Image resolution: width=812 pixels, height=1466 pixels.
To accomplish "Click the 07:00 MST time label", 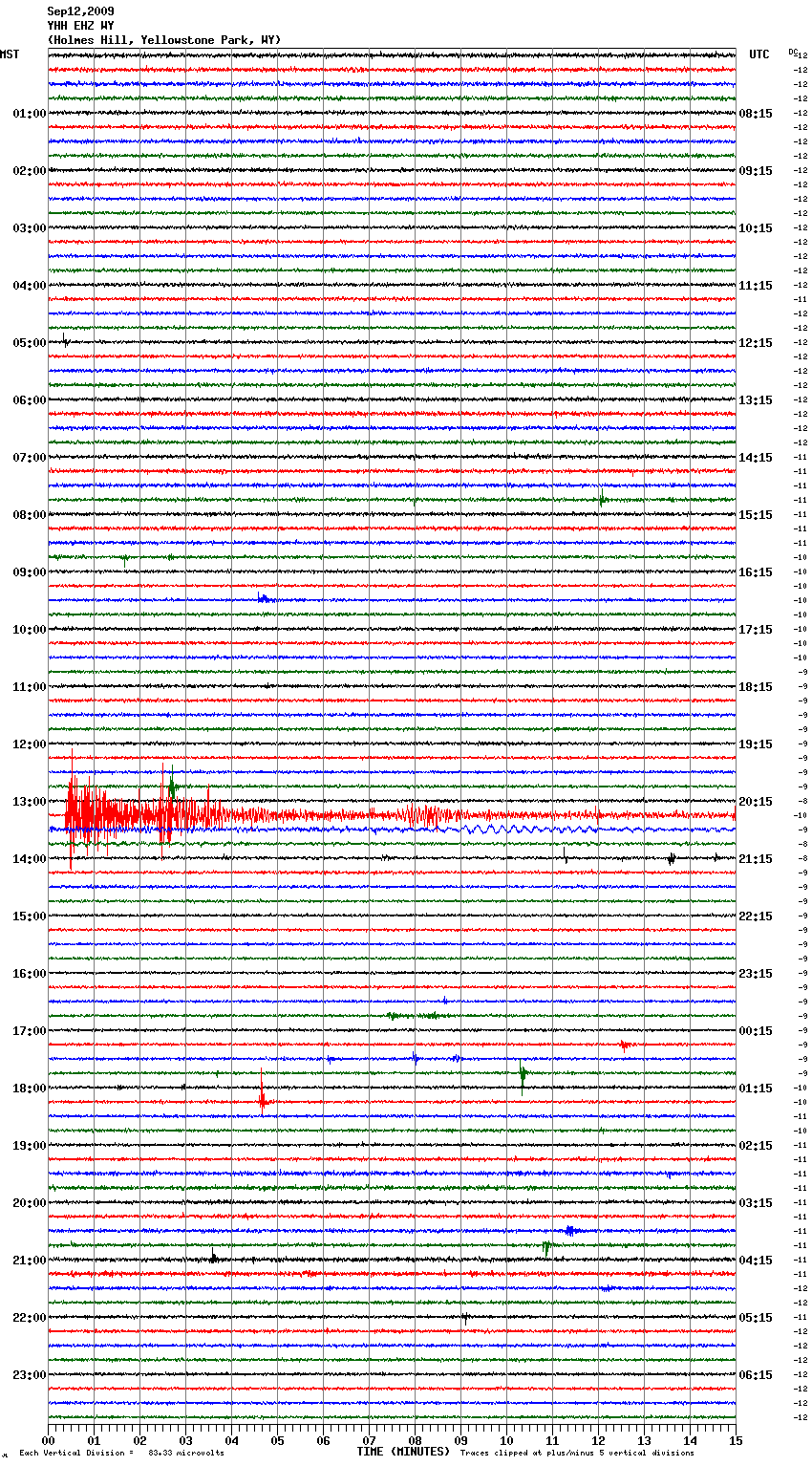I will click(29, 458).
